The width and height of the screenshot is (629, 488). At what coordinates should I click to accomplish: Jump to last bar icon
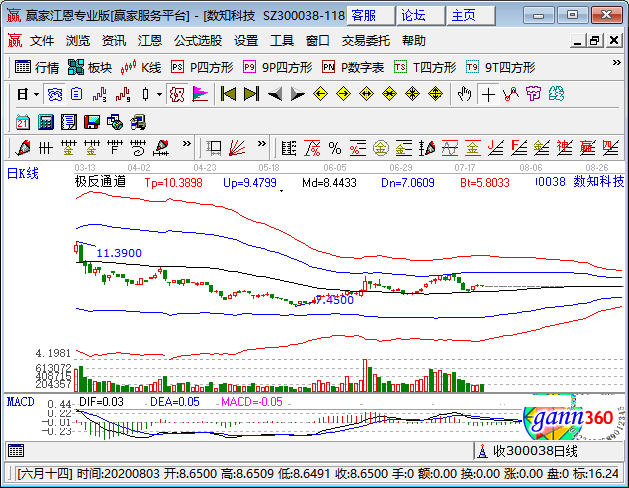click(252, 94)
